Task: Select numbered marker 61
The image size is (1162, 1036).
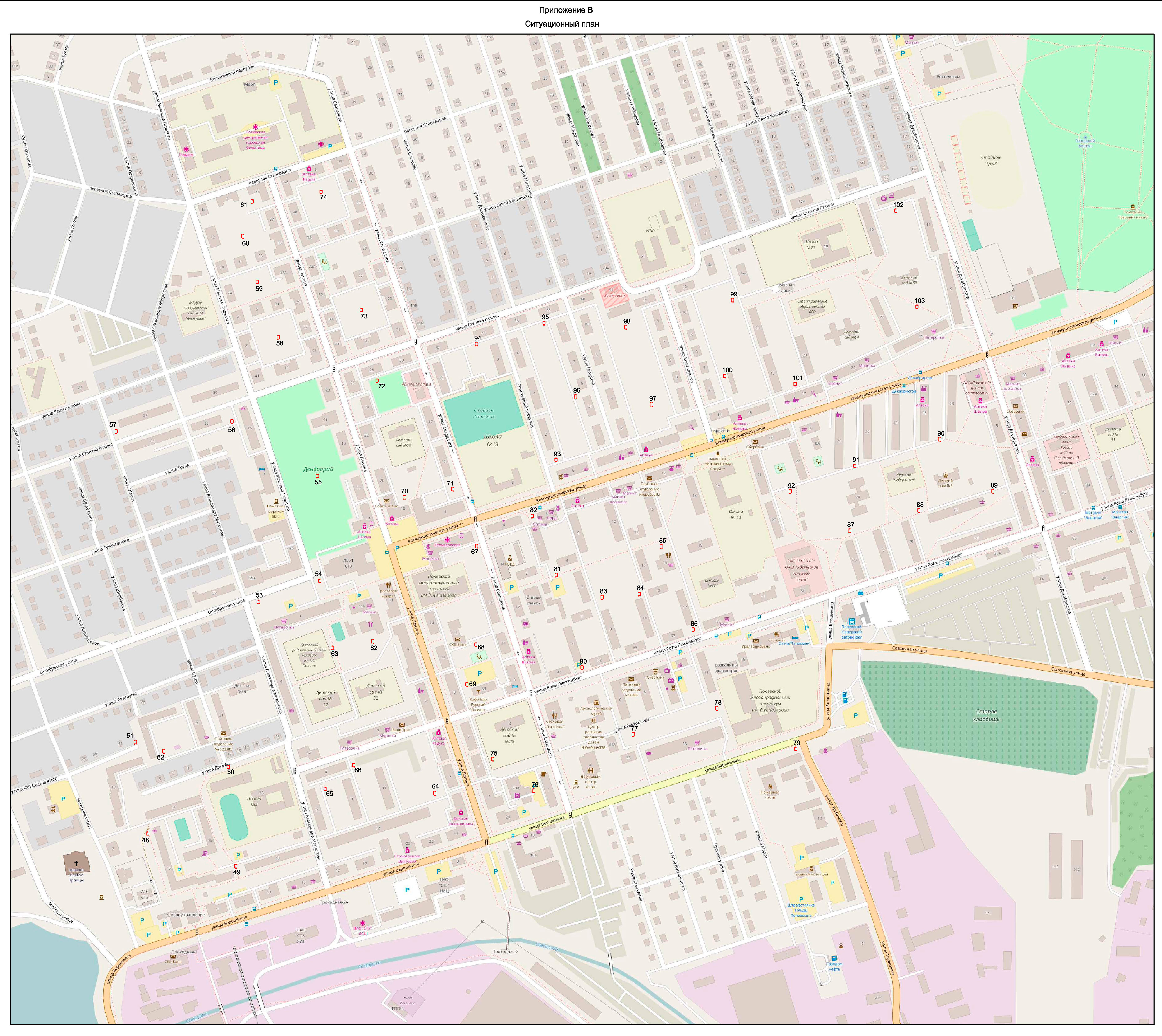Action: point(252,202)
